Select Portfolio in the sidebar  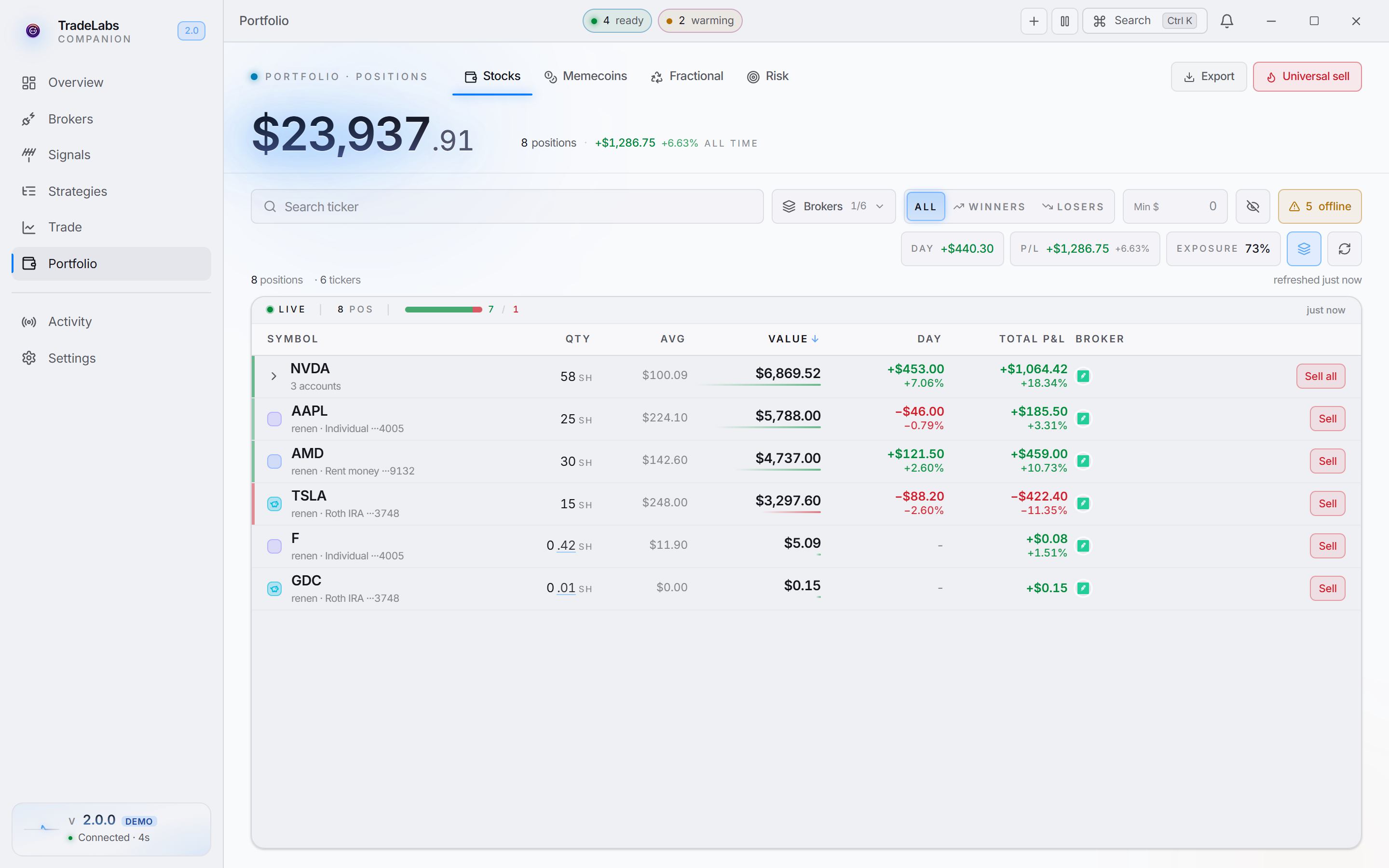[x=111, y=263]
